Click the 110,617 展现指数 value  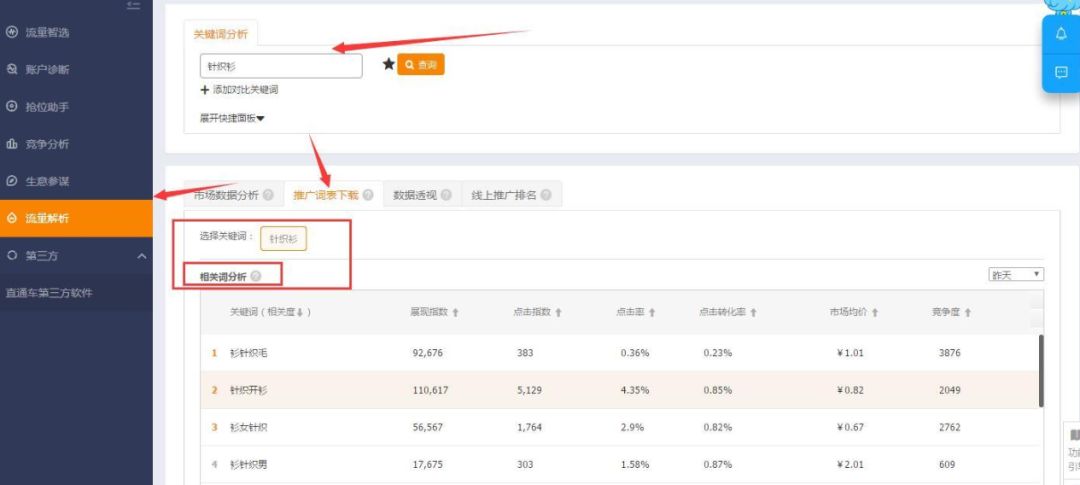(x=430, y=390)
